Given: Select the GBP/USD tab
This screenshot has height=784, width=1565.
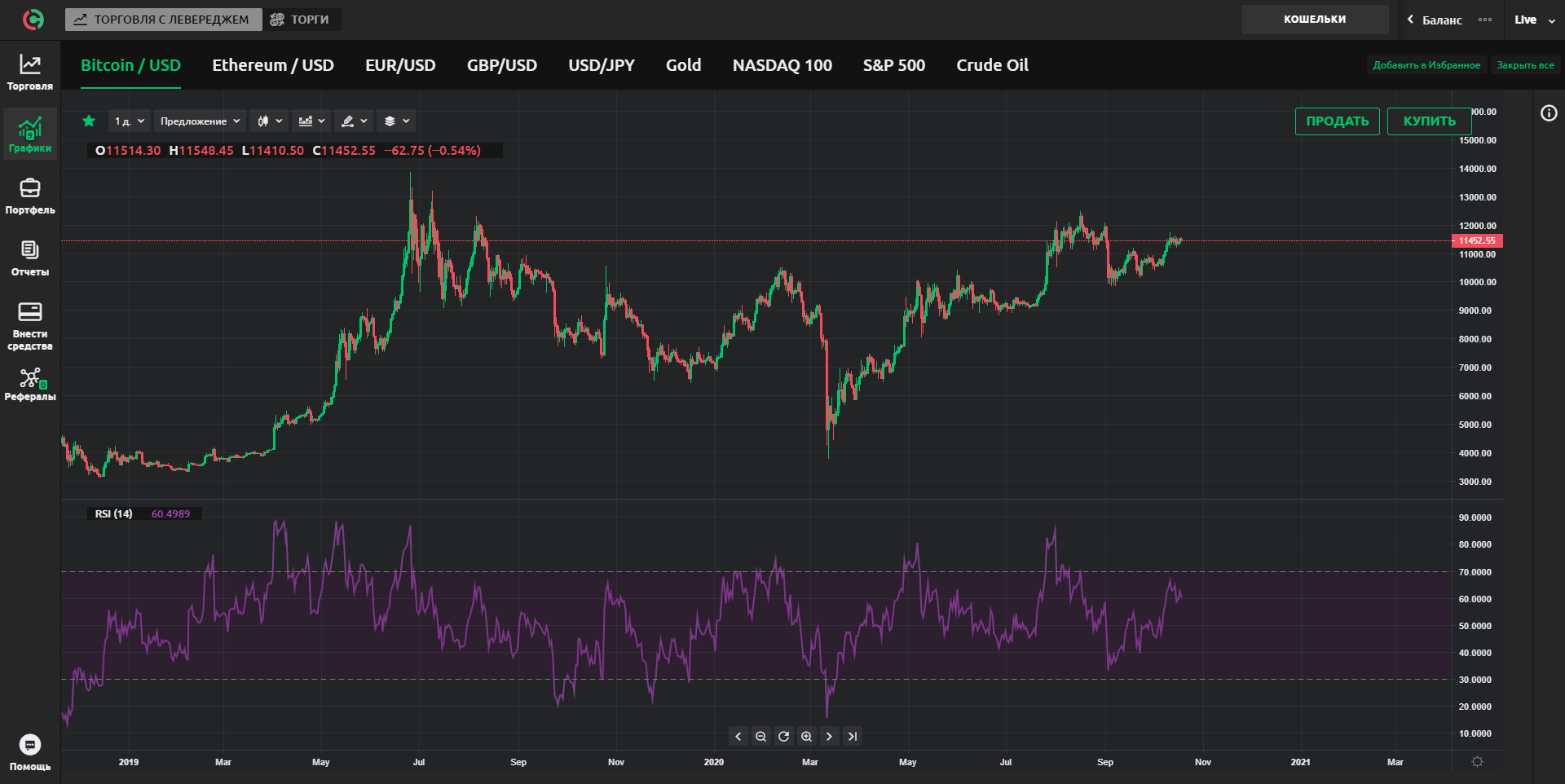Looking at the screenshot, I should [502, 65].
